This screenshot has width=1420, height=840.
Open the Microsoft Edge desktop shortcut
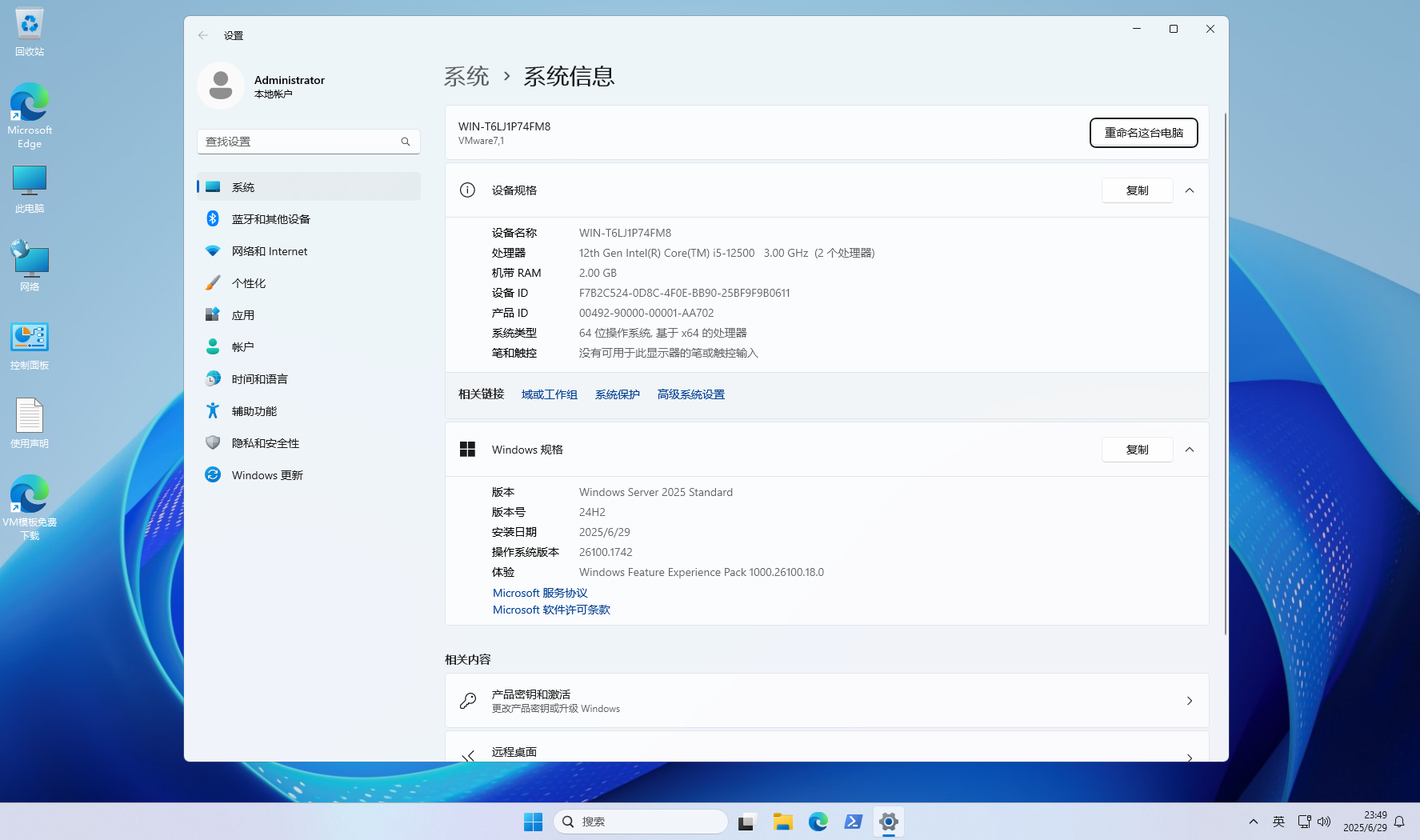coord(30,116)
